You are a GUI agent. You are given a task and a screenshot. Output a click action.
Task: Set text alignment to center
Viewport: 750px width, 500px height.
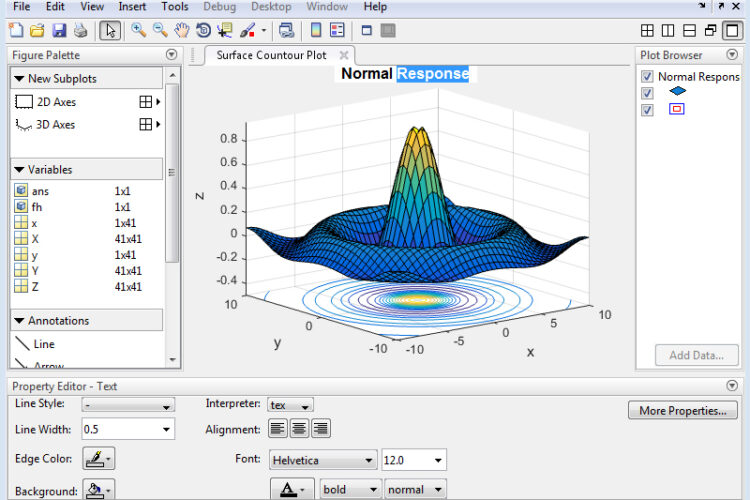299,428
